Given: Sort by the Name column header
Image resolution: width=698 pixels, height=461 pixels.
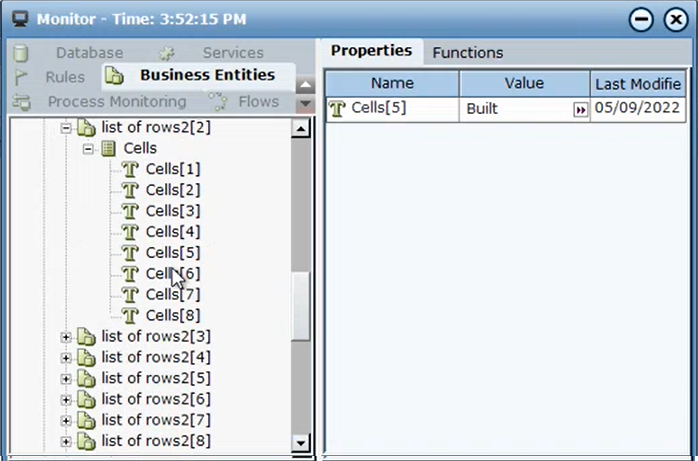Looking at the screenshot, I should click(391, 84).
